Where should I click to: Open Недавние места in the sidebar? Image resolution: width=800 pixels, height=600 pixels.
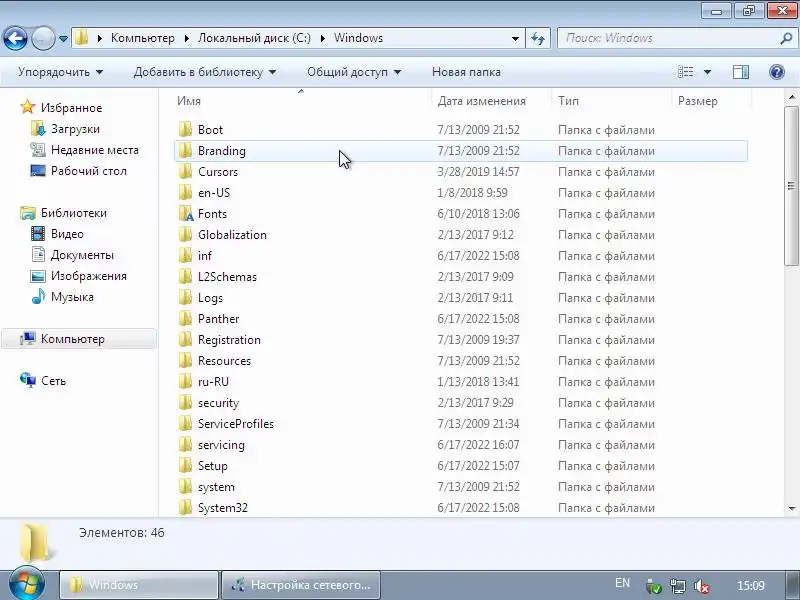click(x=94, y=150)
